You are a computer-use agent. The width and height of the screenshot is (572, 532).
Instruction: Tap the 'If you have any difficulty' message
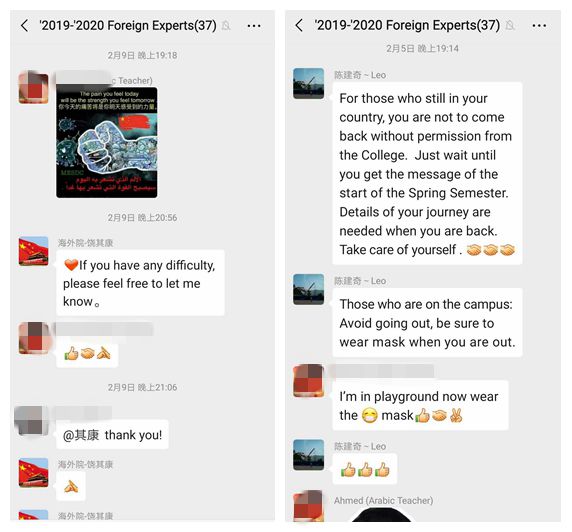140,283
